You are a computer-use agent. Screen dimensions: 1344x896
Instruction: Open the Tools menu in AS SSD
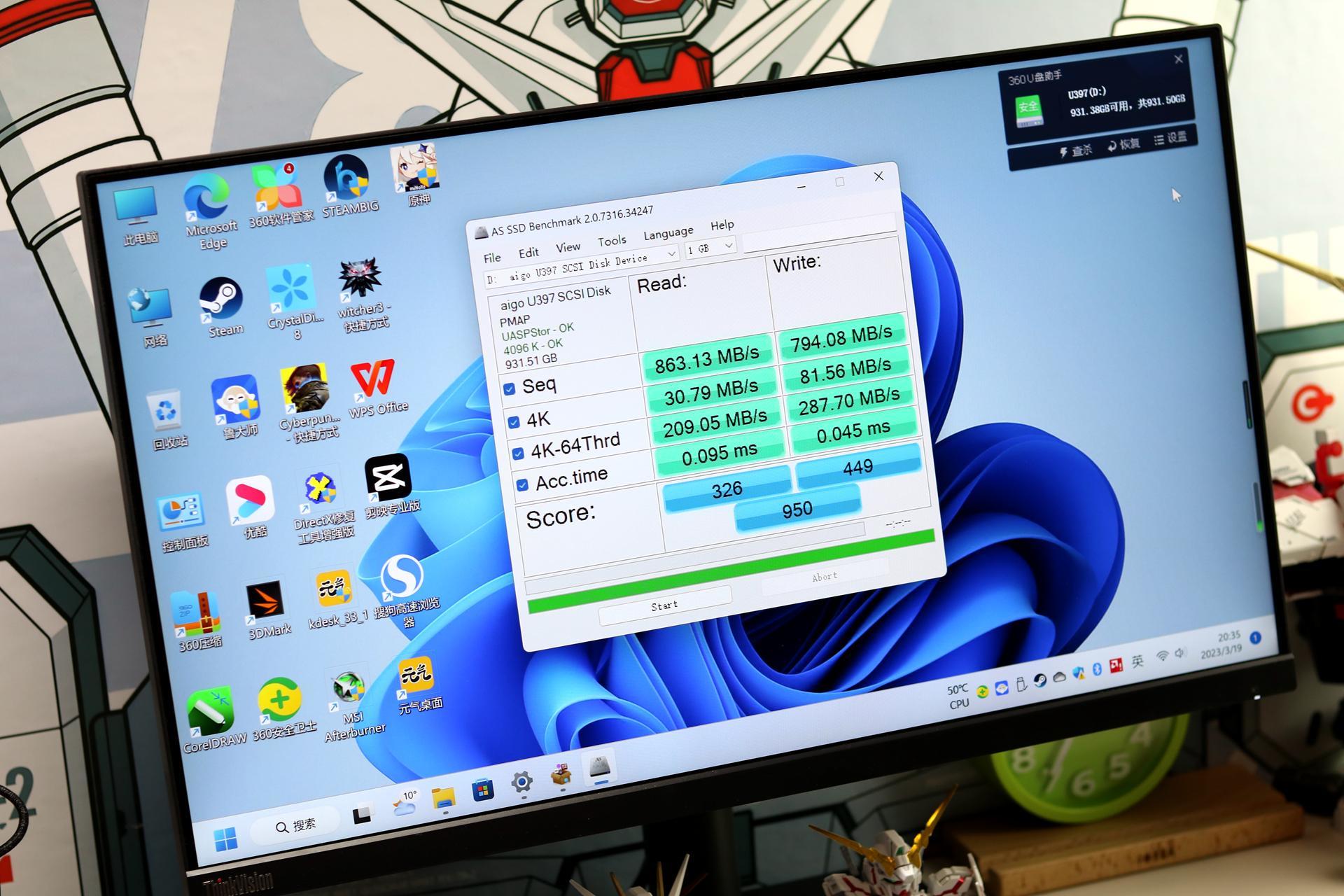click(611, 241)
